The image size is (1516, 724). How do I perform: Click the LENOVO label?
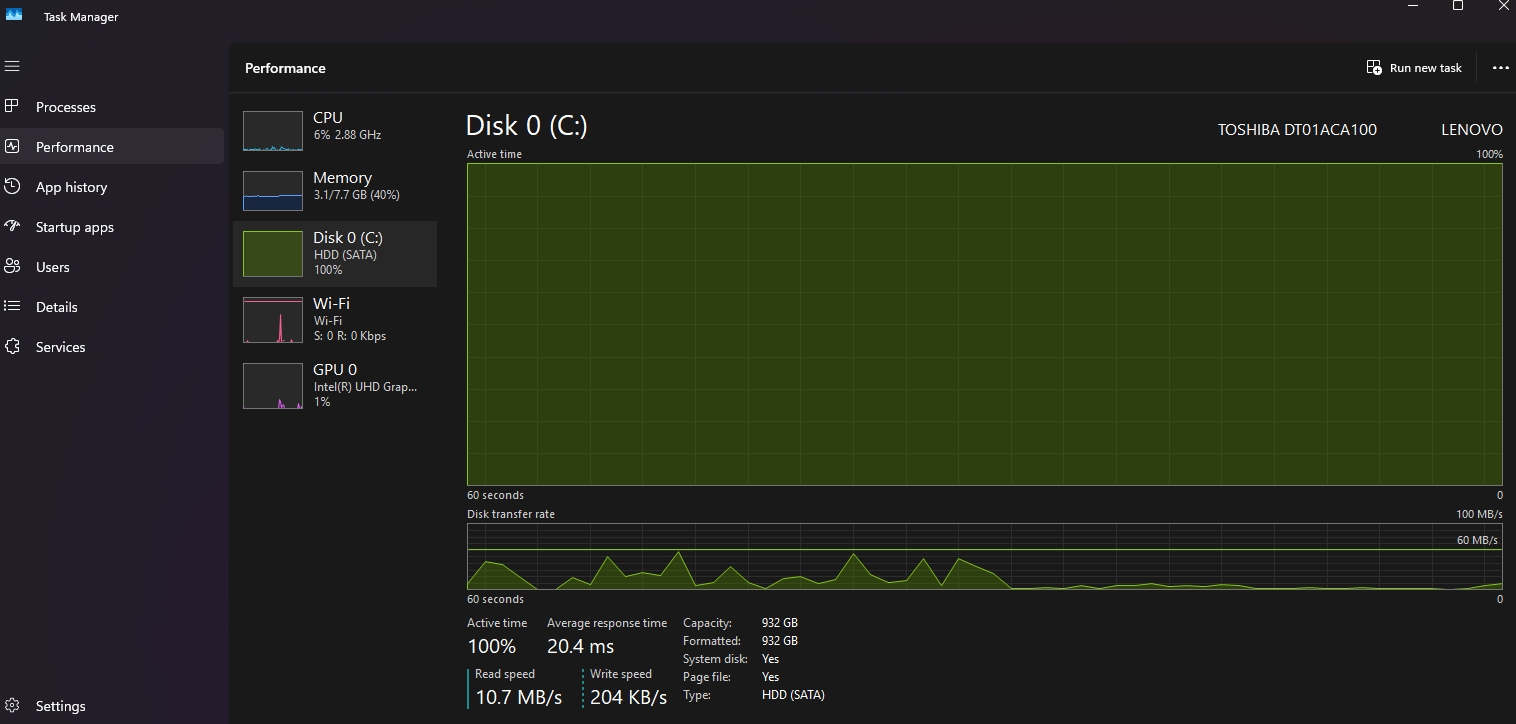pos(1472,129)
